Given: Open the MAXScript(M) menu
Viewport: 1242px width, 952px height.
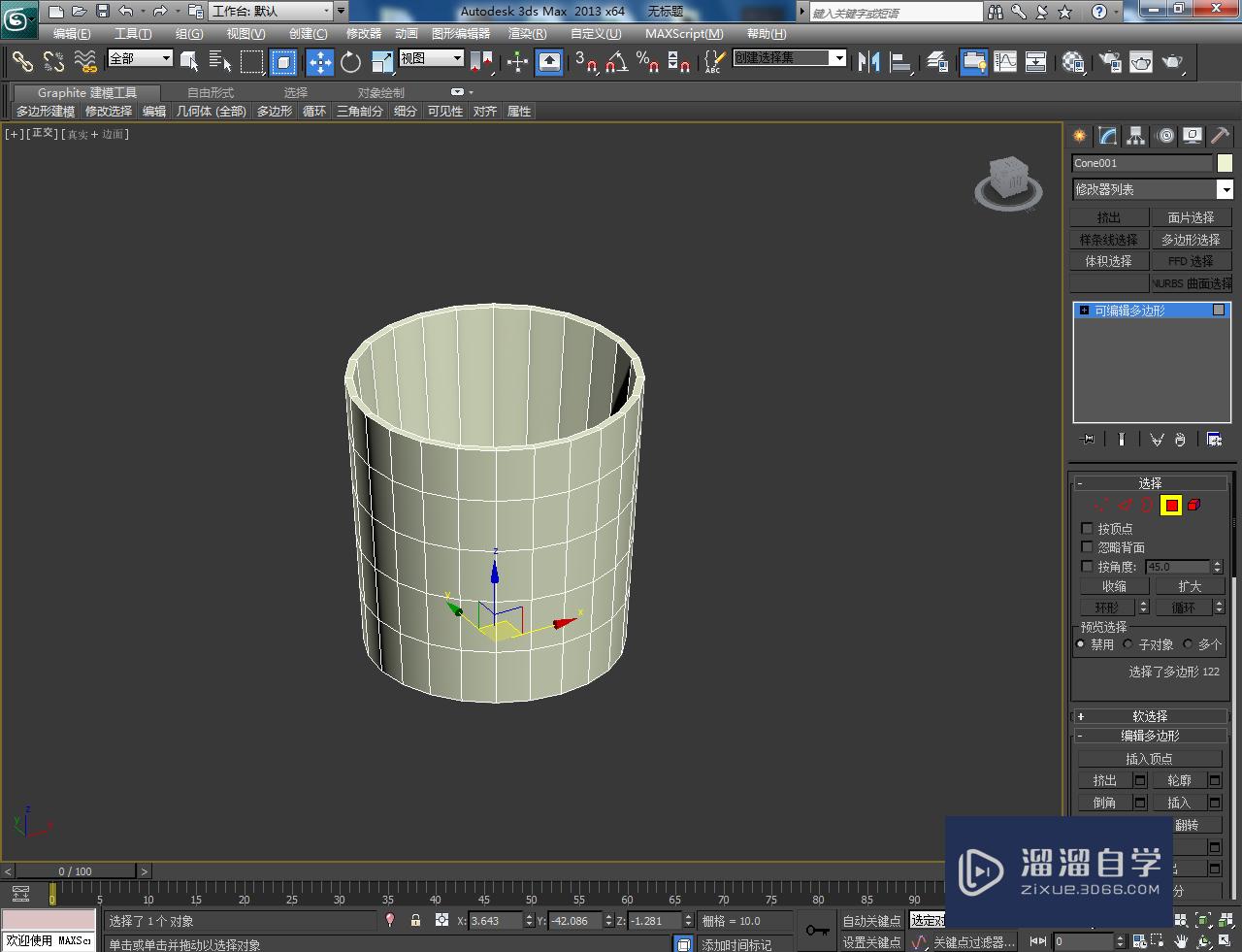Looking at the screenshot, I should (684, 34).
